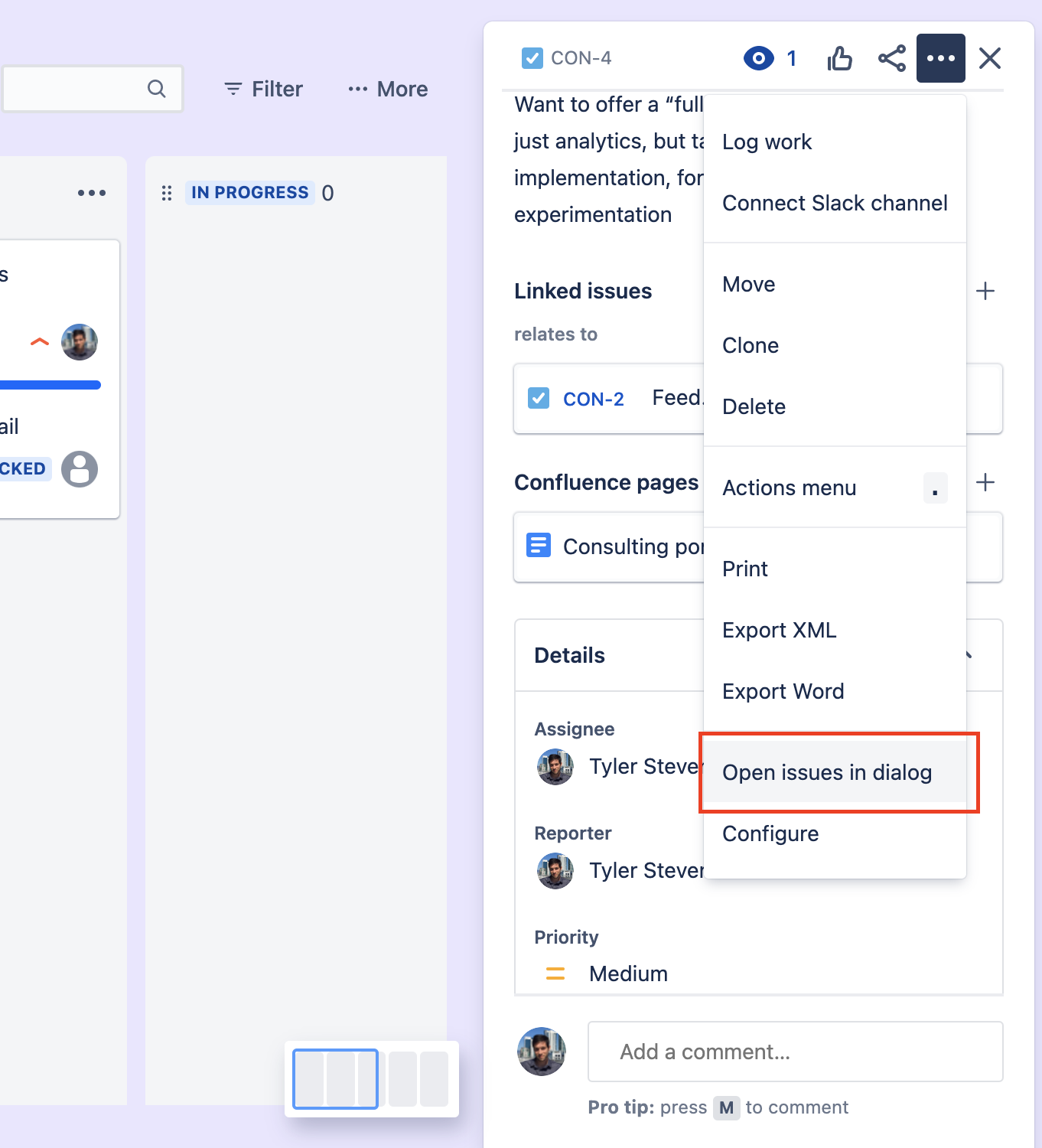Click Tyler's assignee avatar
The width and height of the screenshot is (1042, 1148).
[555, 766]
